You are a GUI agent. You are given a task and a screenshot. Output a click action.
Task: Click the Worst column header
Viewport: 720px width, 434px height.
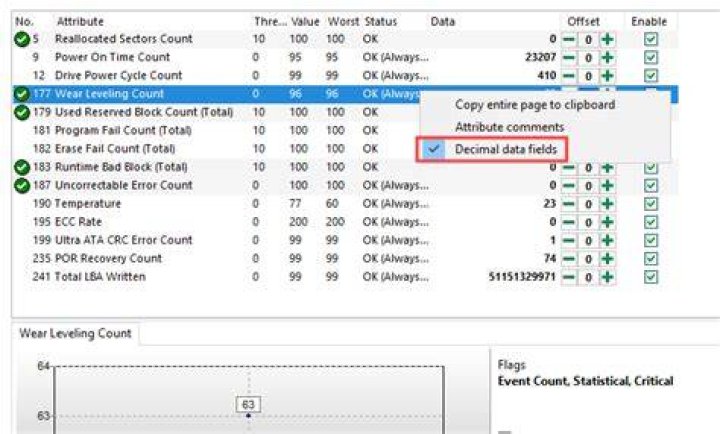343,22
